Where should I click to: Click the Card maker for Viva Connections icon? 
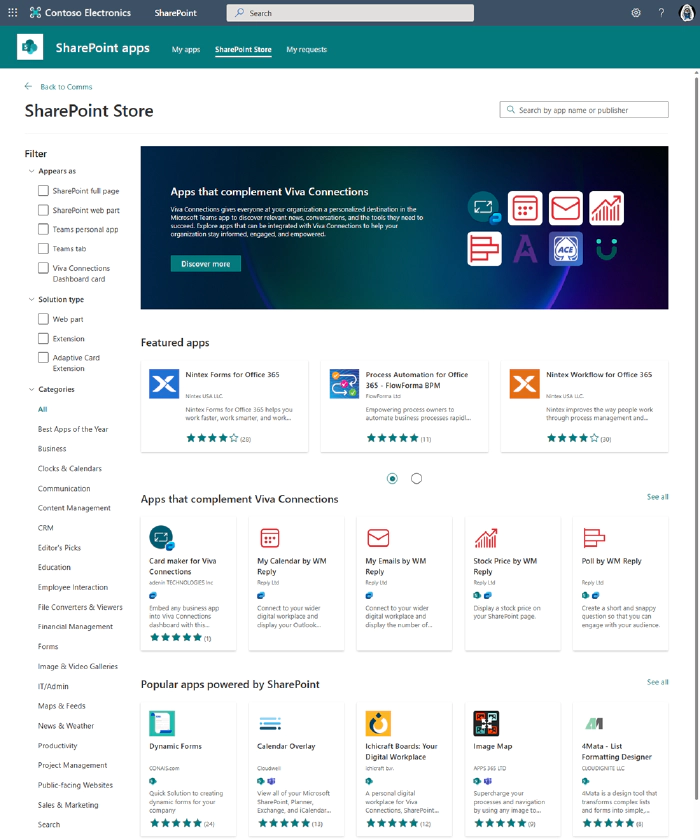pyautogui.click(x=162, y=538)
